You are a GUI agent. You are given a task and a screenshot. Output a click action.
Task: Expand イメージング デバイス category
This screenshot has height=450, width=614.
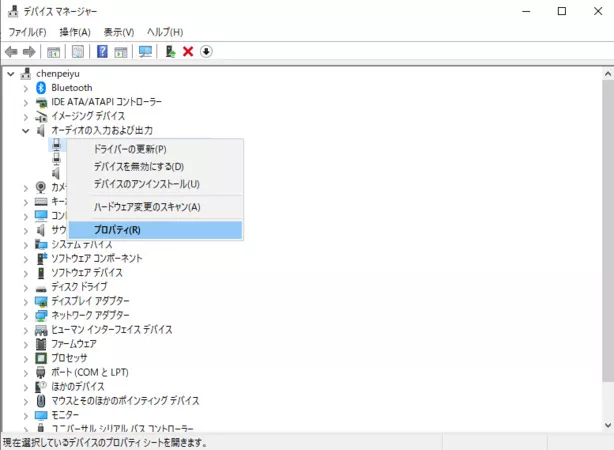click(26, 117)
